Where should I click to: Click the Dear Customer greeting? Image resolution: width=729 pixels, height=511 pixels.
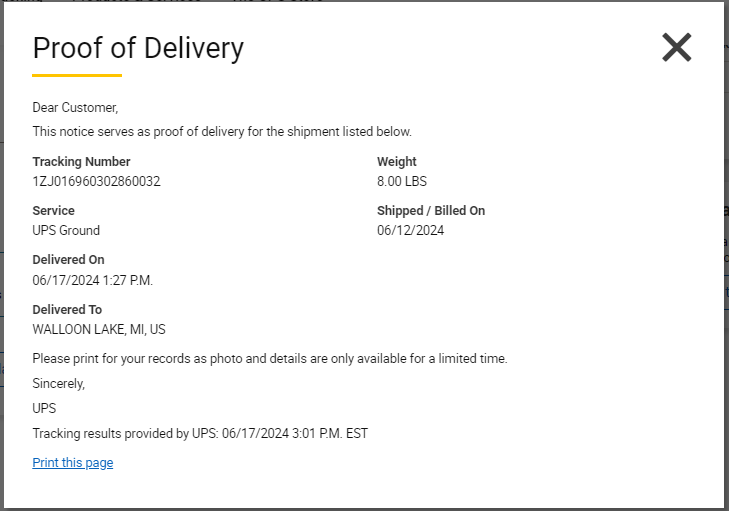75,107
